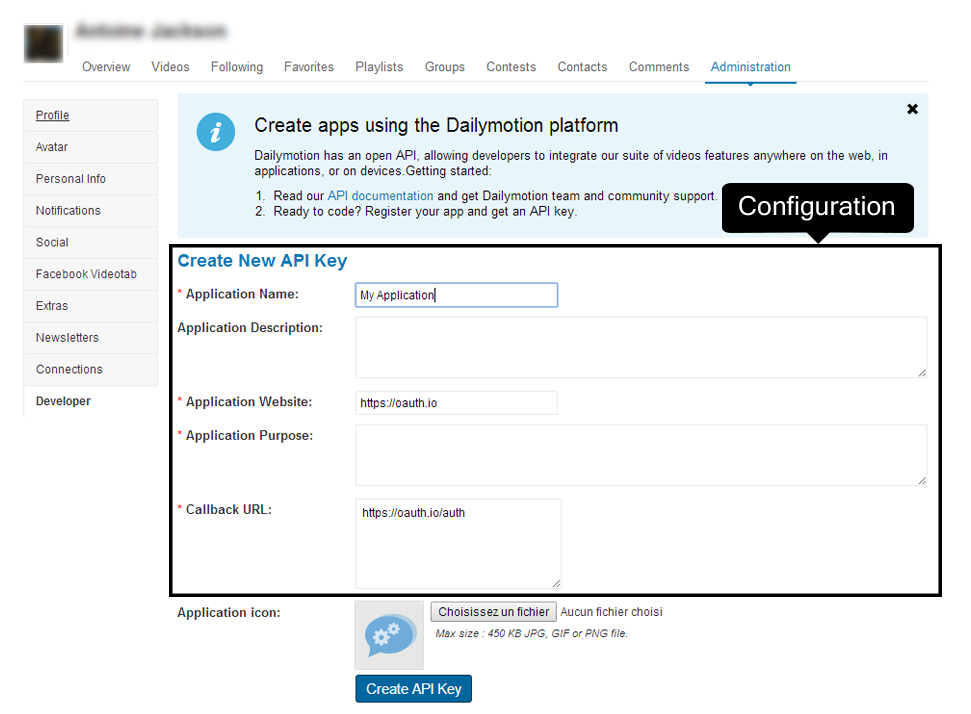The height and width of the screenshot is (714, 971).
Task: Click the Aucun fichier choisi text
Action: coord(612,612)
